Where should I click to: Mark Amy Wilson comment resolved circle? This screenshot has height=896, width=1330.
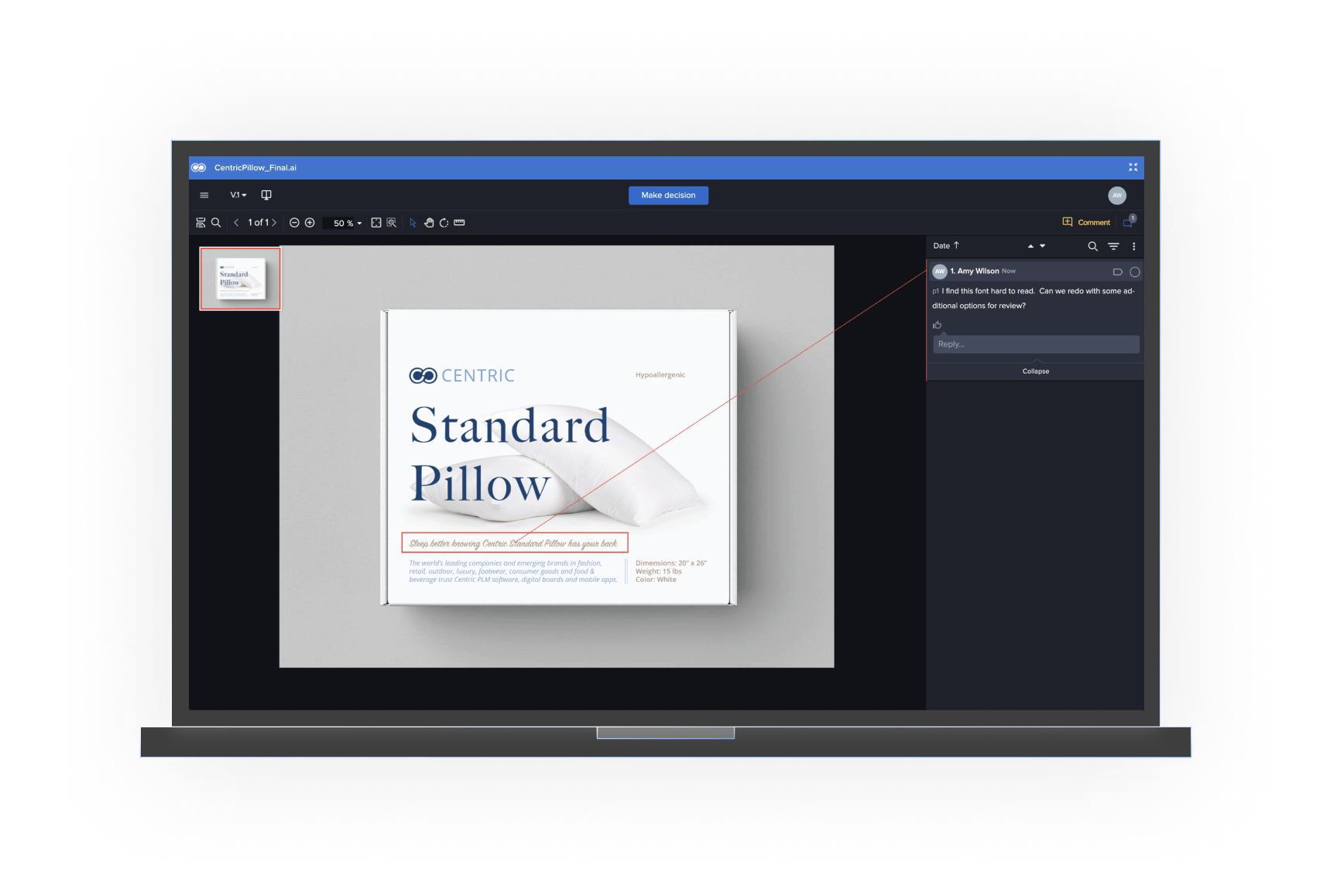coord(1135,272)
